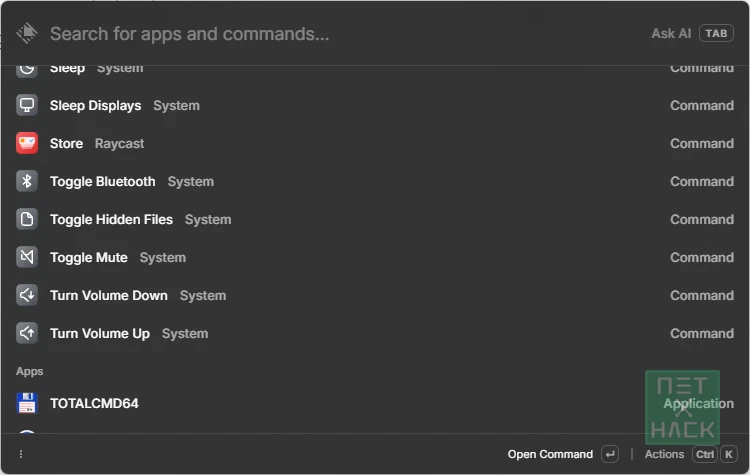Click System subtitle next to Turn Volume Down
This screenshot has width=750, height=475.
(x=203, y=296)
